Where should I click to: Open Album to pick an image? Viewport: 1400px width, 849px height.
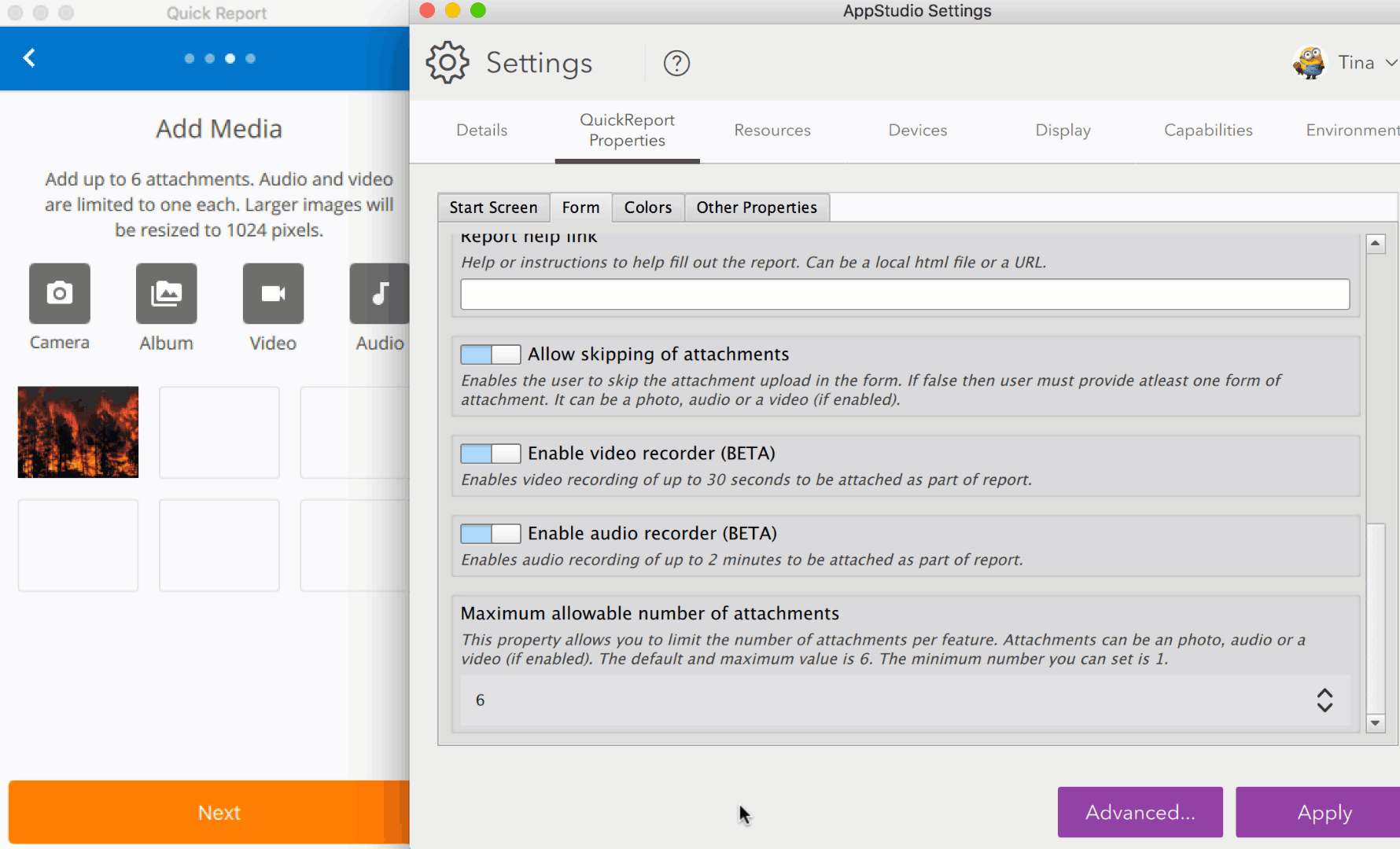tap(166, 293)
